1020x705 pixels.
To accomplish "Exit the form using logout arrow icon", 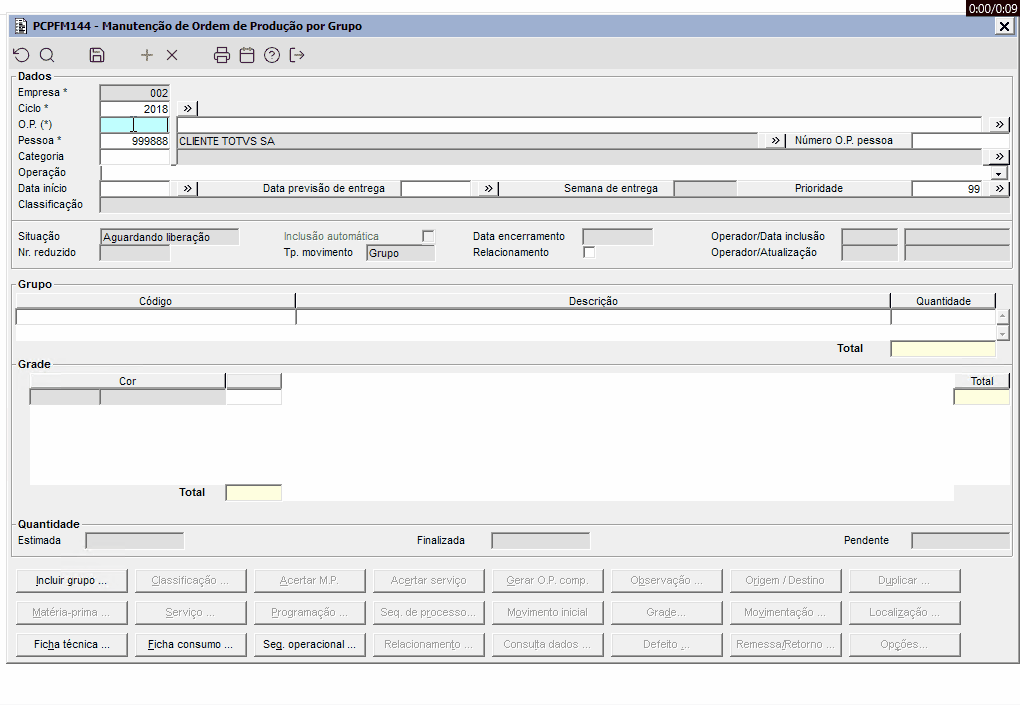I will 297,55.
